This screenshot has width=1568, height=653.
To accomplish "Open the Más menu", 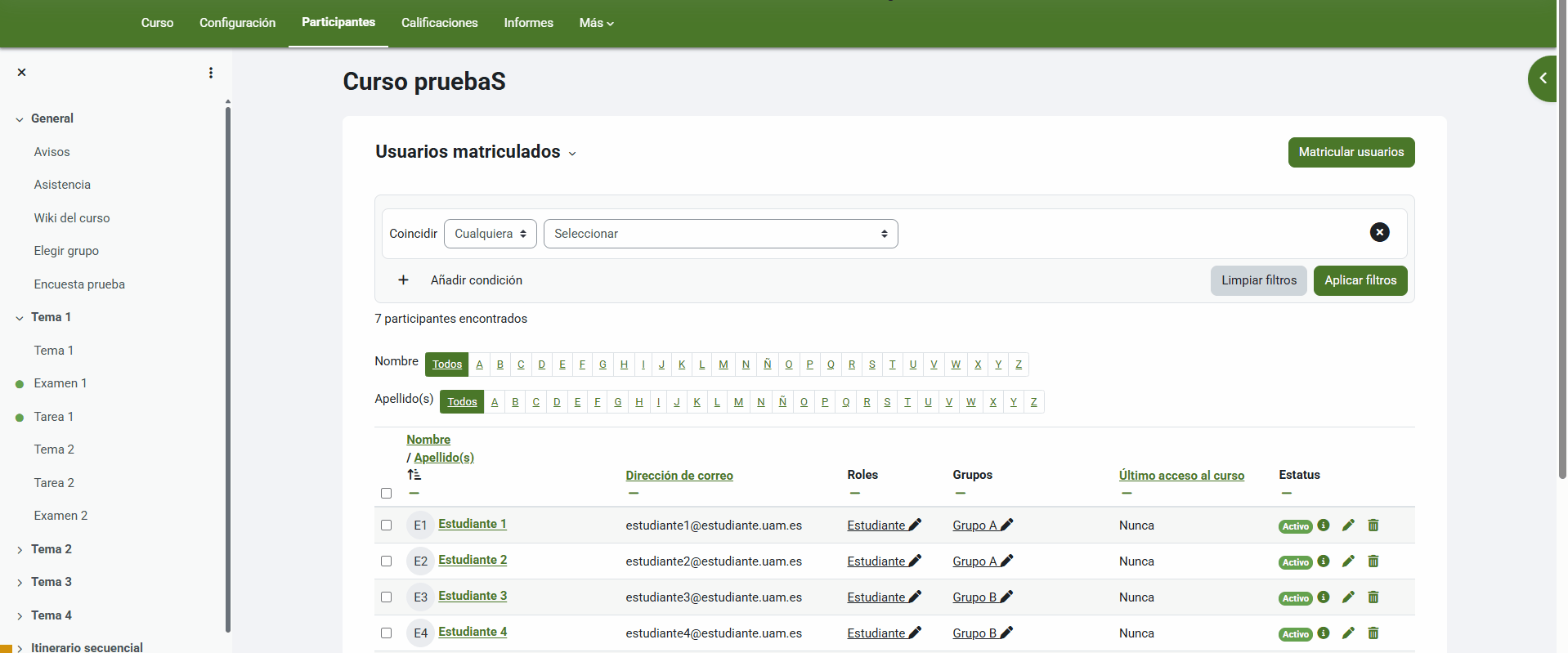I will (x=596, y=23).
